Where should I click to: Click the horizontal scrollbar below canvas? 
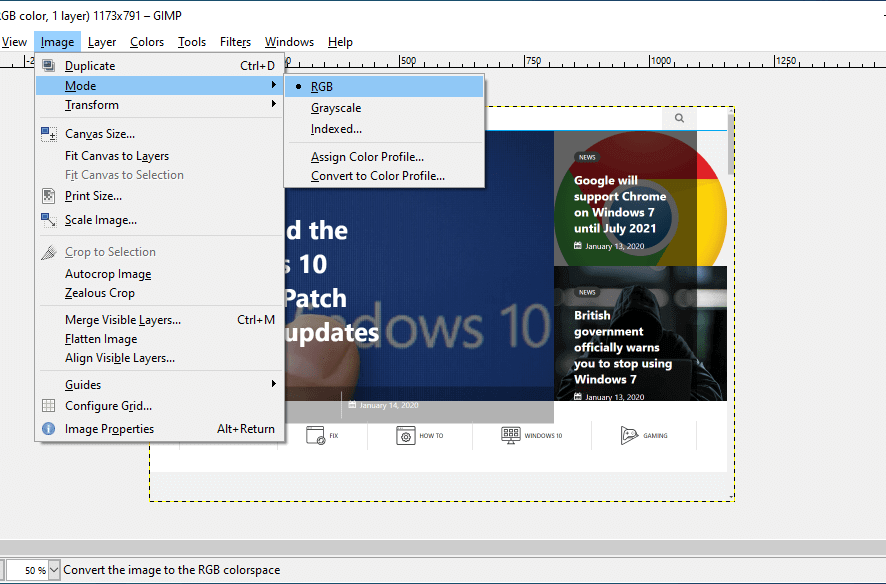[443, 547]
